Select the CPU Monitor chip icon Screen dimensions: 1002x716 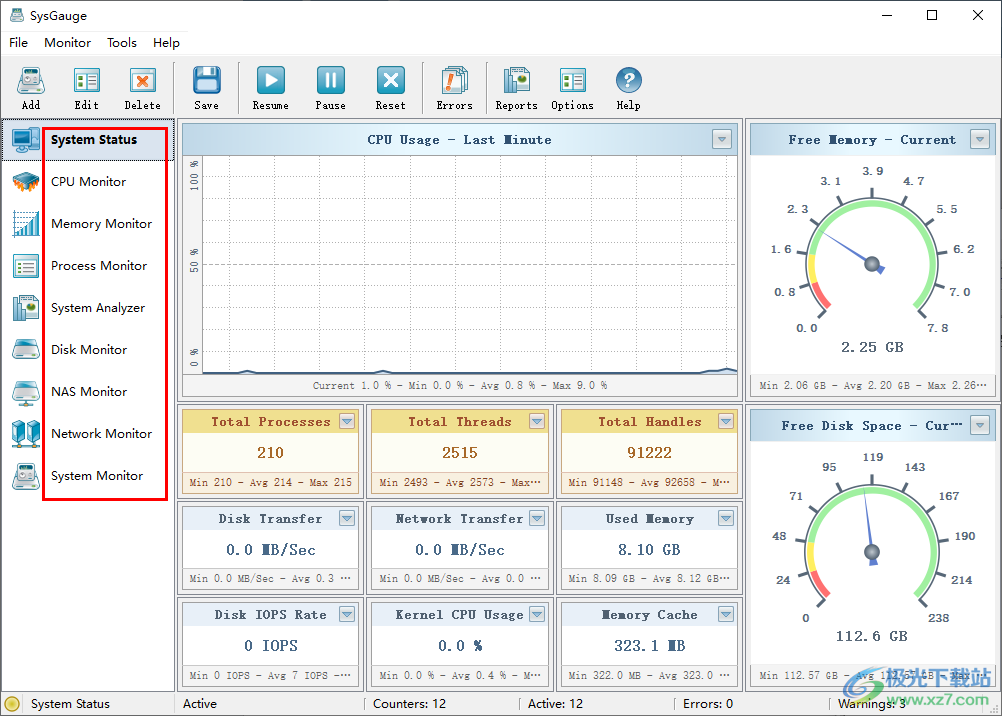tap(26, 182)
